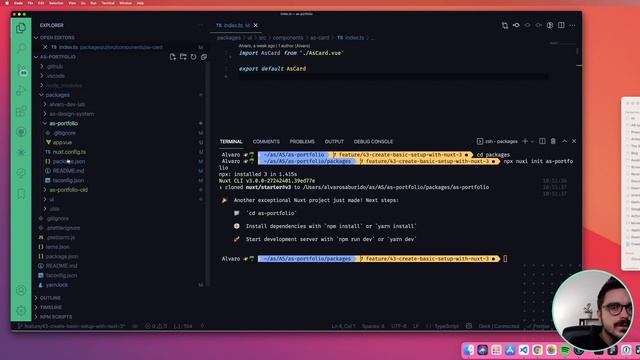Switch to the Problems panel tab
640x360 pixels.
[302, 142]
